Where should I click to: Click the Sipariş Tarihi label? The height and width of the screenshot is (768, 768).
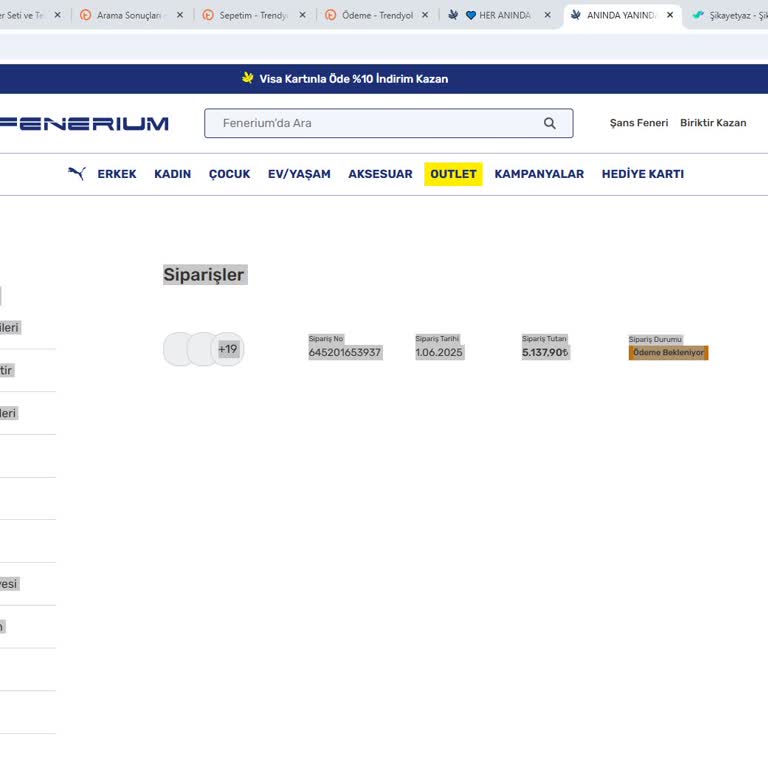tap(437, 338)
